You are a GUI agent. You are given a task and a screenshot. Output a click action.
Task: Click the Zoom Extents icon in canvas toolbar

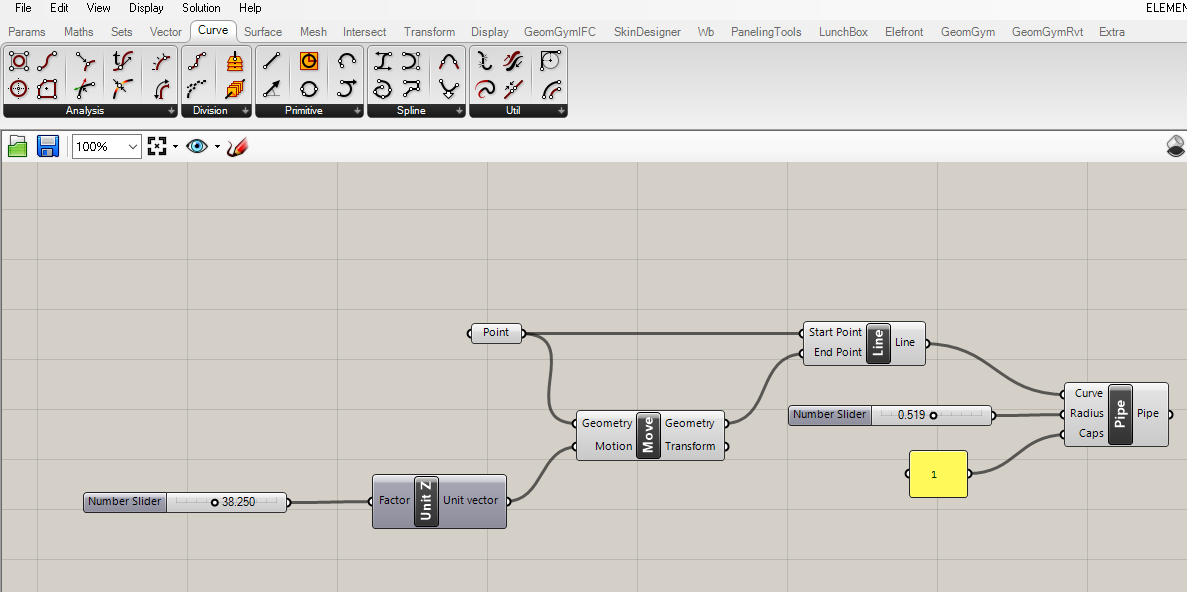click(156, 147)
